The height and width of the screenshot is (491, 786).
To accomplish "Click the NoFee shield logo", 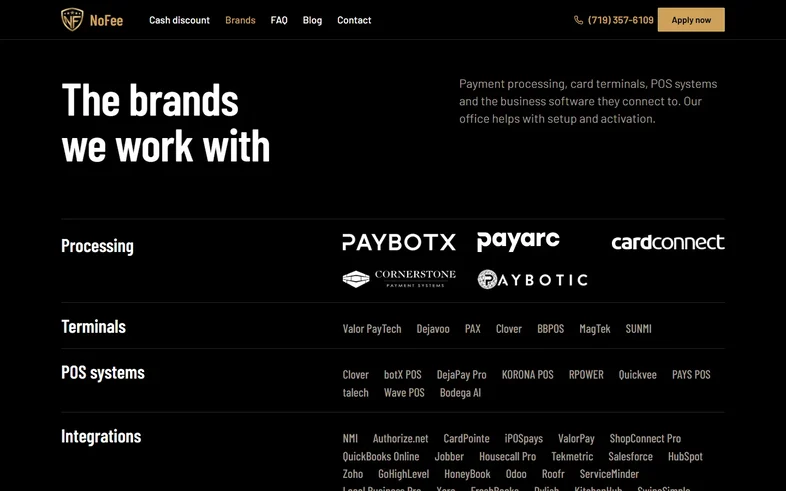I will [x=72, y=20].
